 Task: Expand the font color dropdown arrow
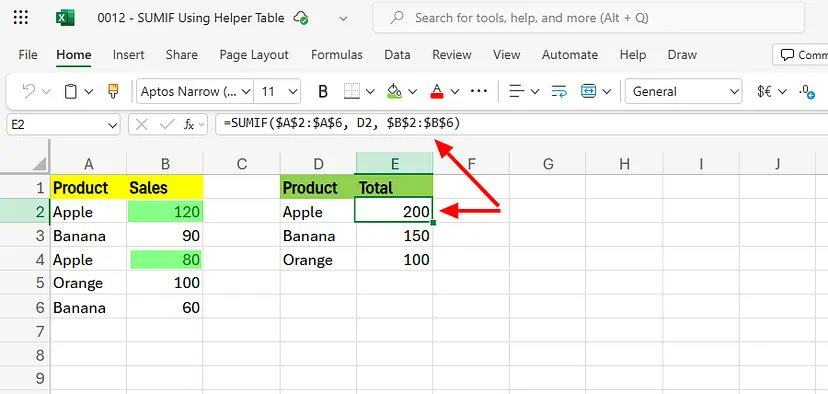point(454,92)
